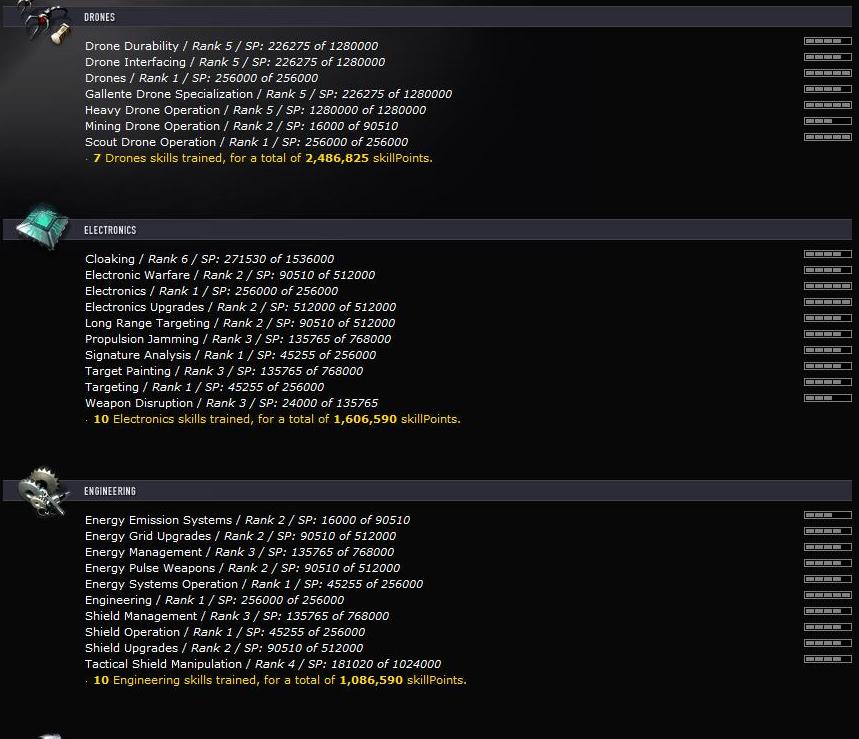
Task: Click the Drone Durability level bar
Action: (827, 42)
